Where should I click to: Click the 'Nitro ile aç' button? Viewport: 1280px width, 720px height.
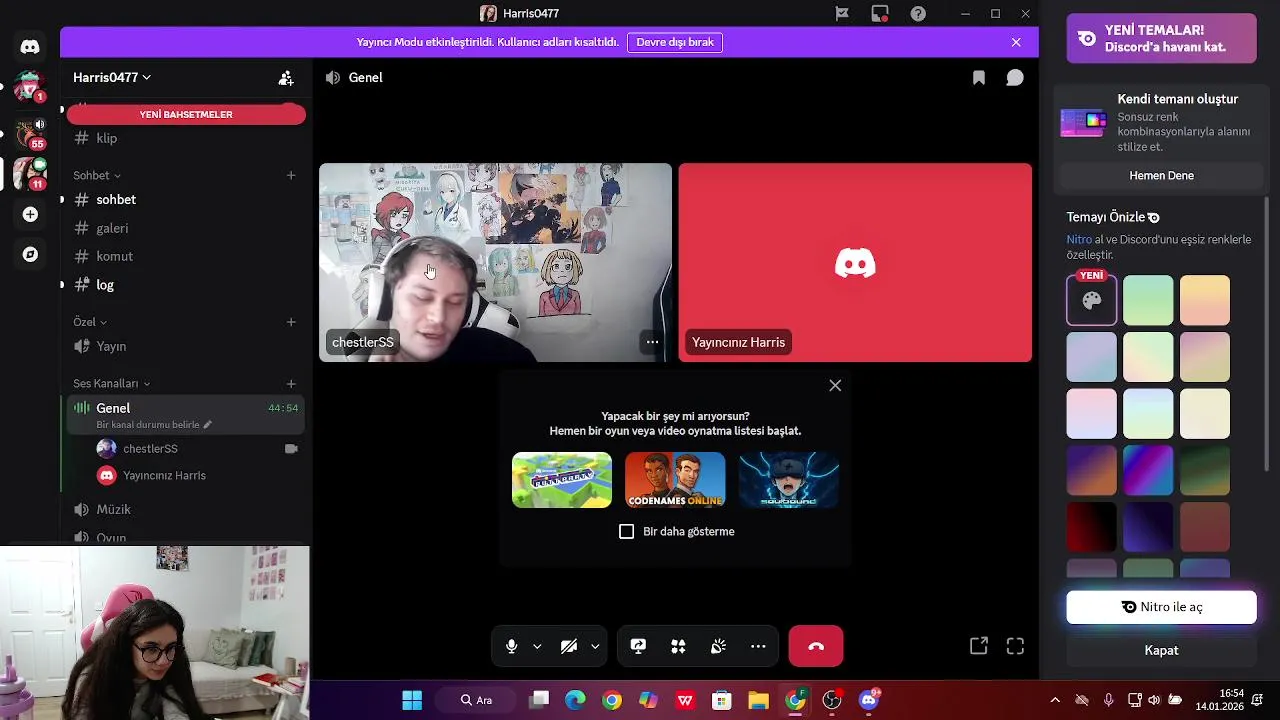tap(1161, 607)
